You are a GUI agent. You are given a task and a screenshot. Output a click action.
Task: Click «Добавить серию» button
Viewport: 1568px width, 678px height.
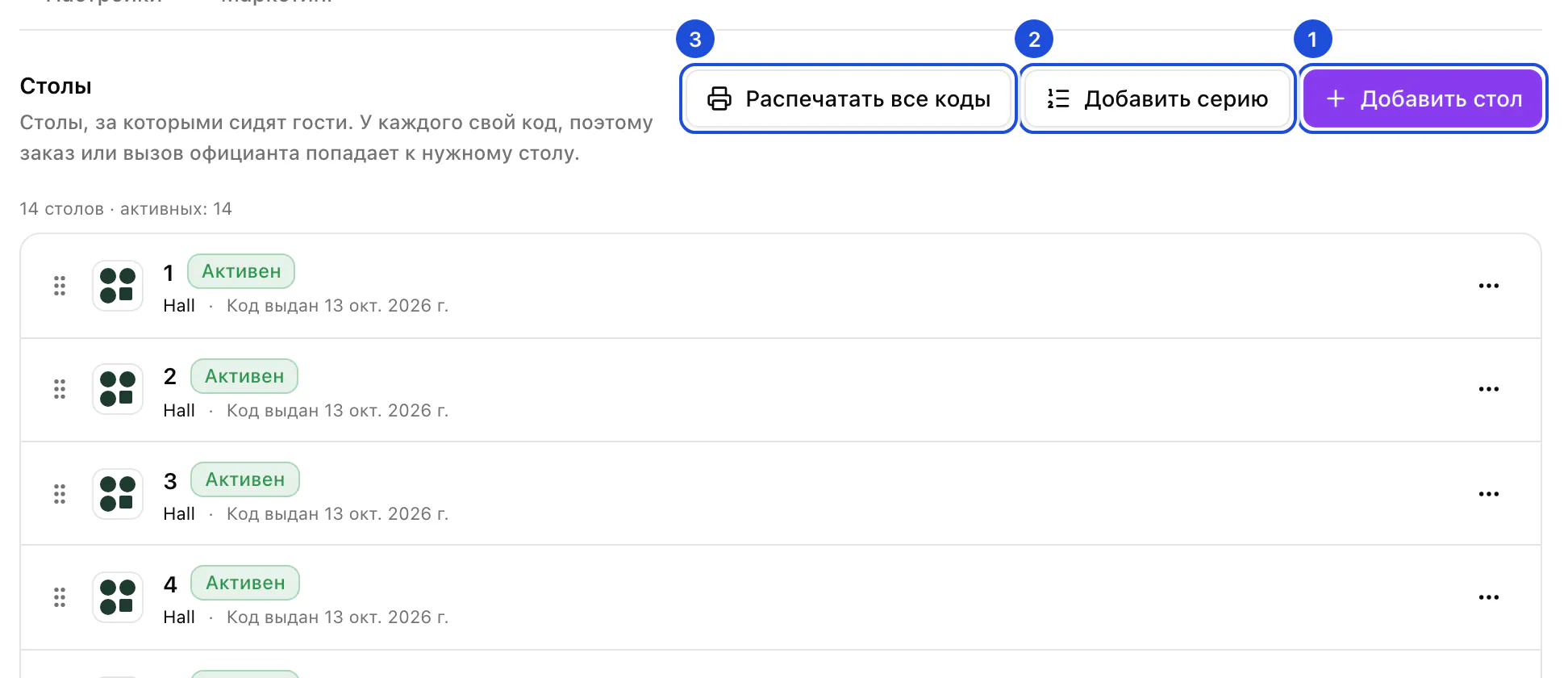click(1157, 98)
